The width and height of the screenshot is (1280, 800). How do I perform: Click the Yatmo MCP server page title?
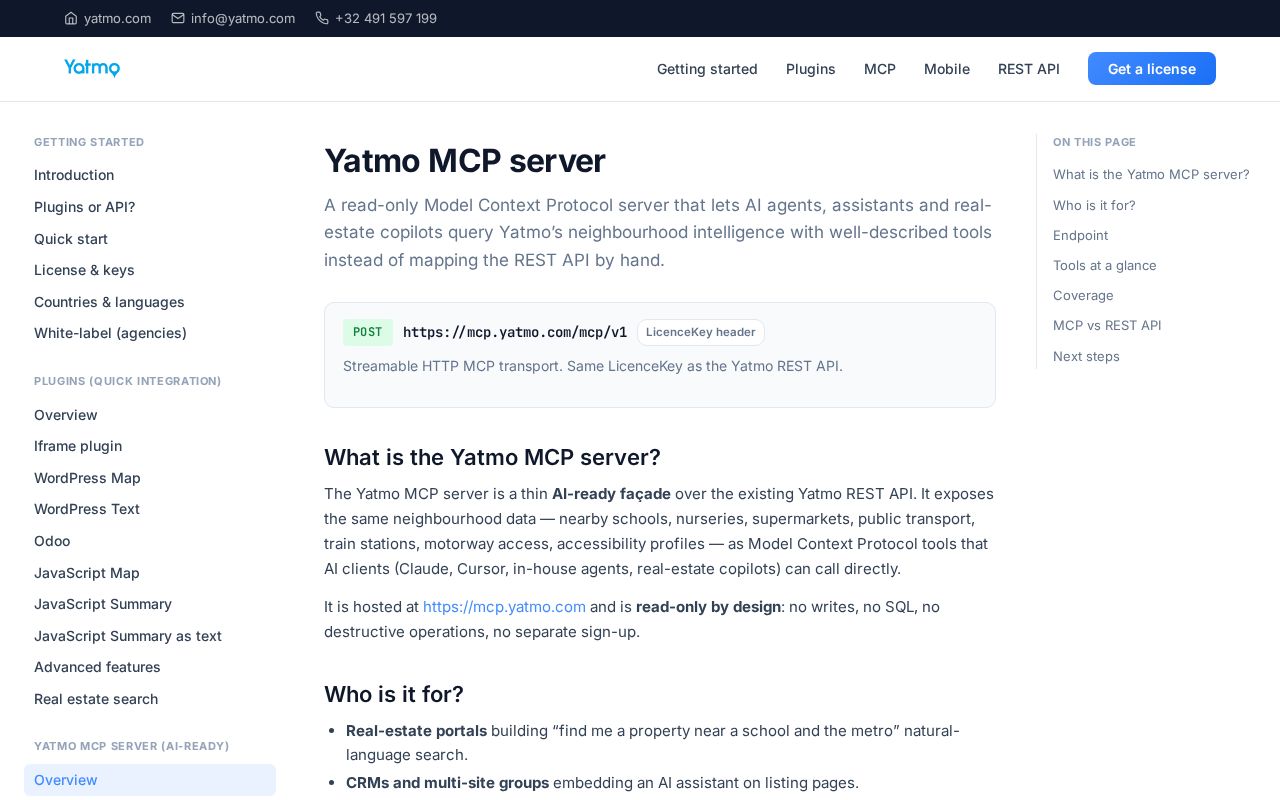[x=465, y=161]
